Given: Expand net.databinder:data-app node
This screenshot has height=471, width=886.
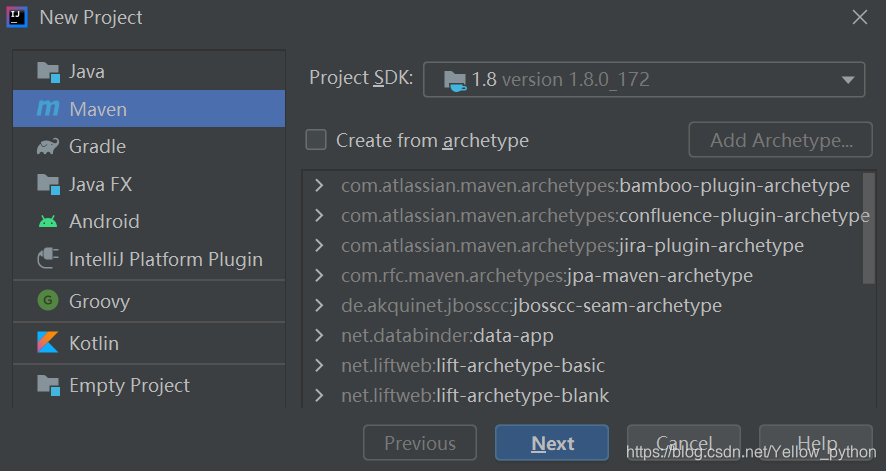Looking at the screenshot, I should pos(319,335).
